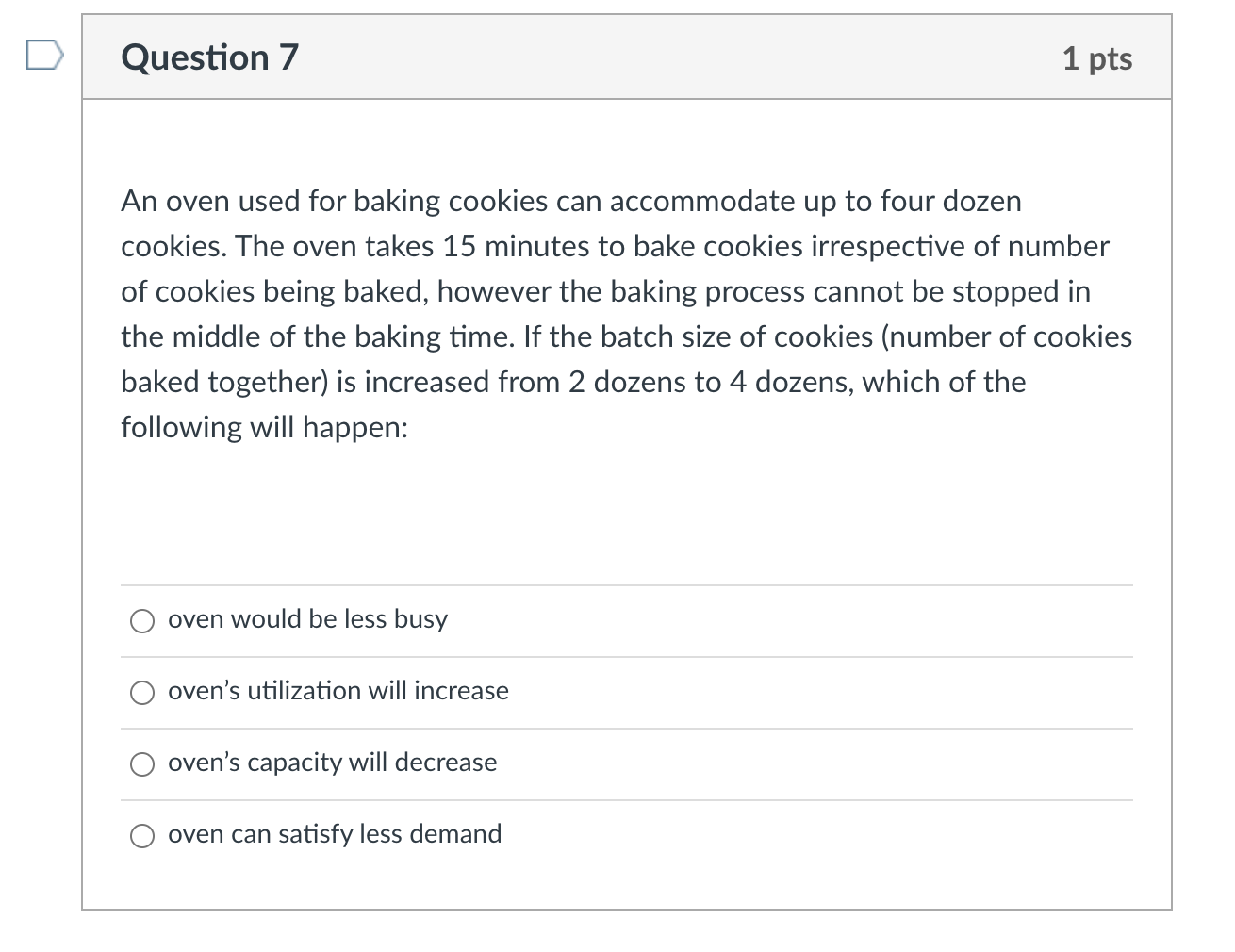The width and height of the screenshot is (1235, 952).
Task: Click the 'oven can satisfy less demand' label
Action: point(335,835)
